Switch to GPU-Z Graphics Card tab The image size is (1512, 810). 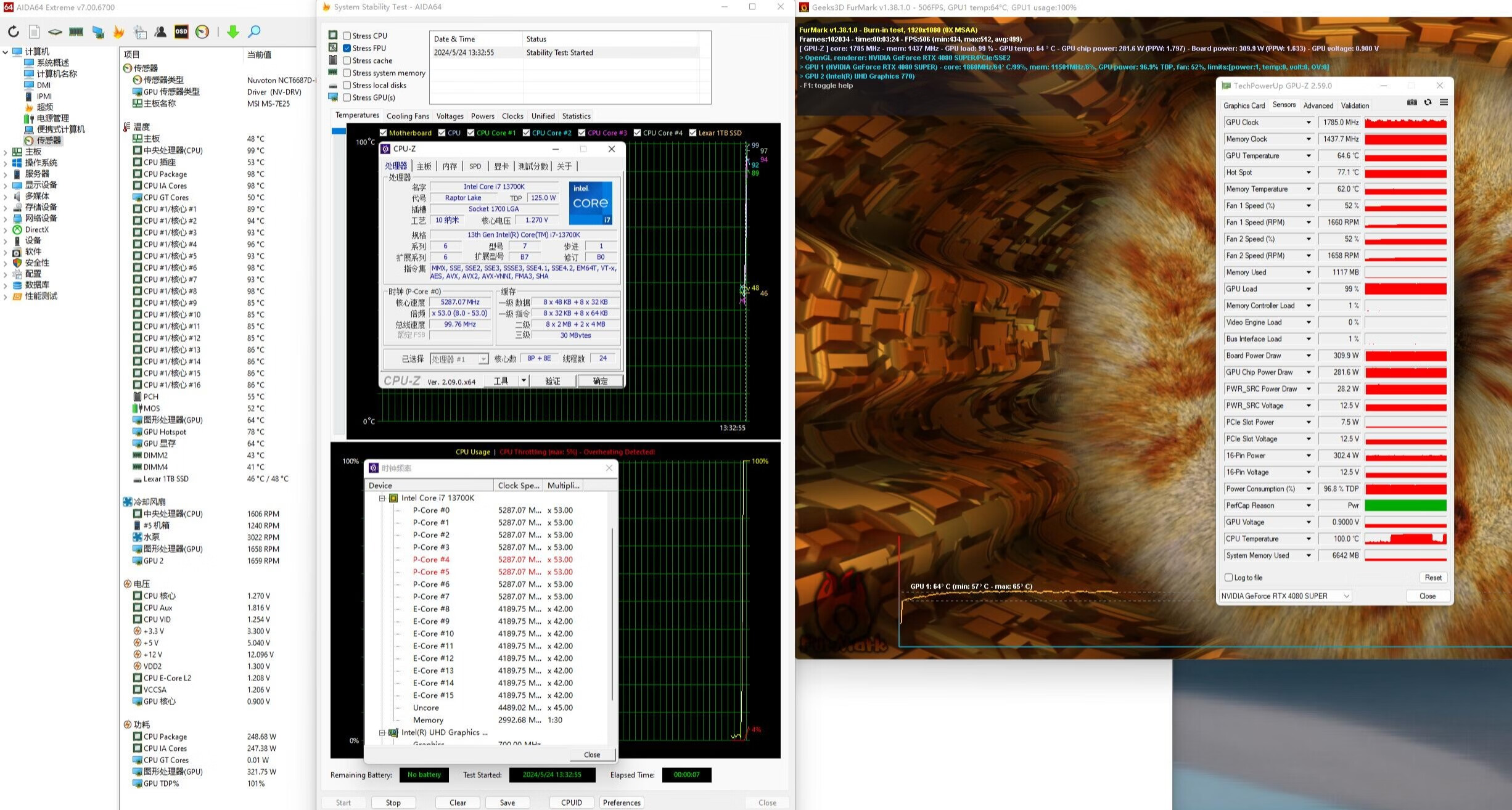1244,105
